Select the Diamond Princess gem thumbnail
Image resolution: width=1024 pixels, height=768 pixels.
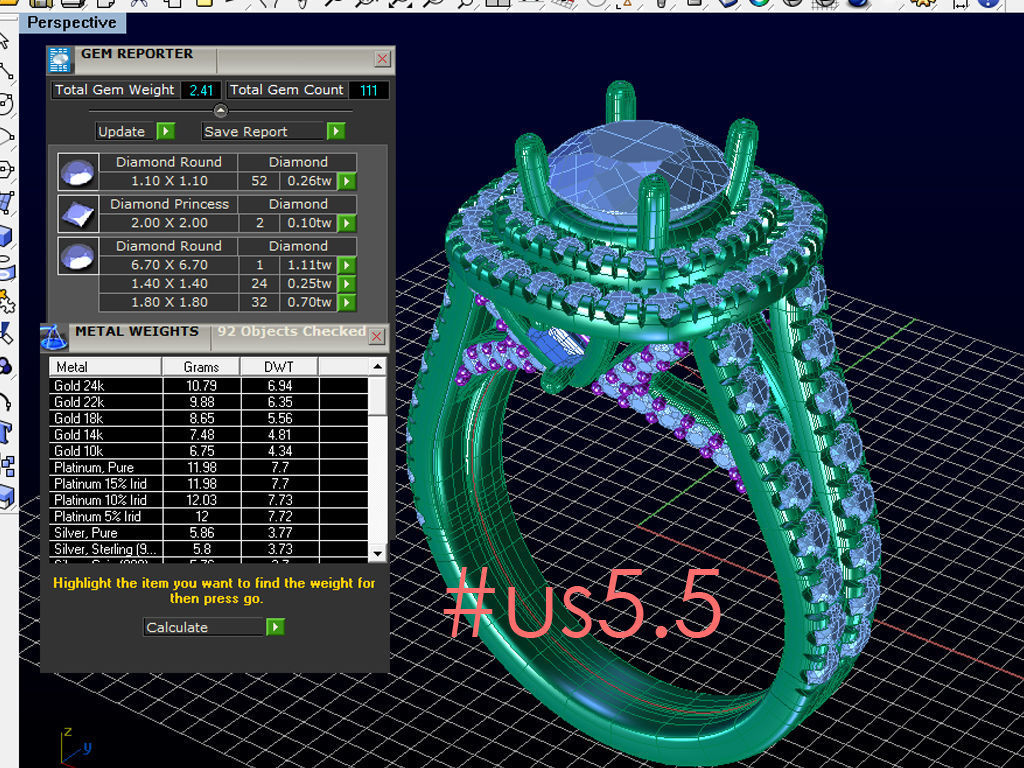[78, 214]
